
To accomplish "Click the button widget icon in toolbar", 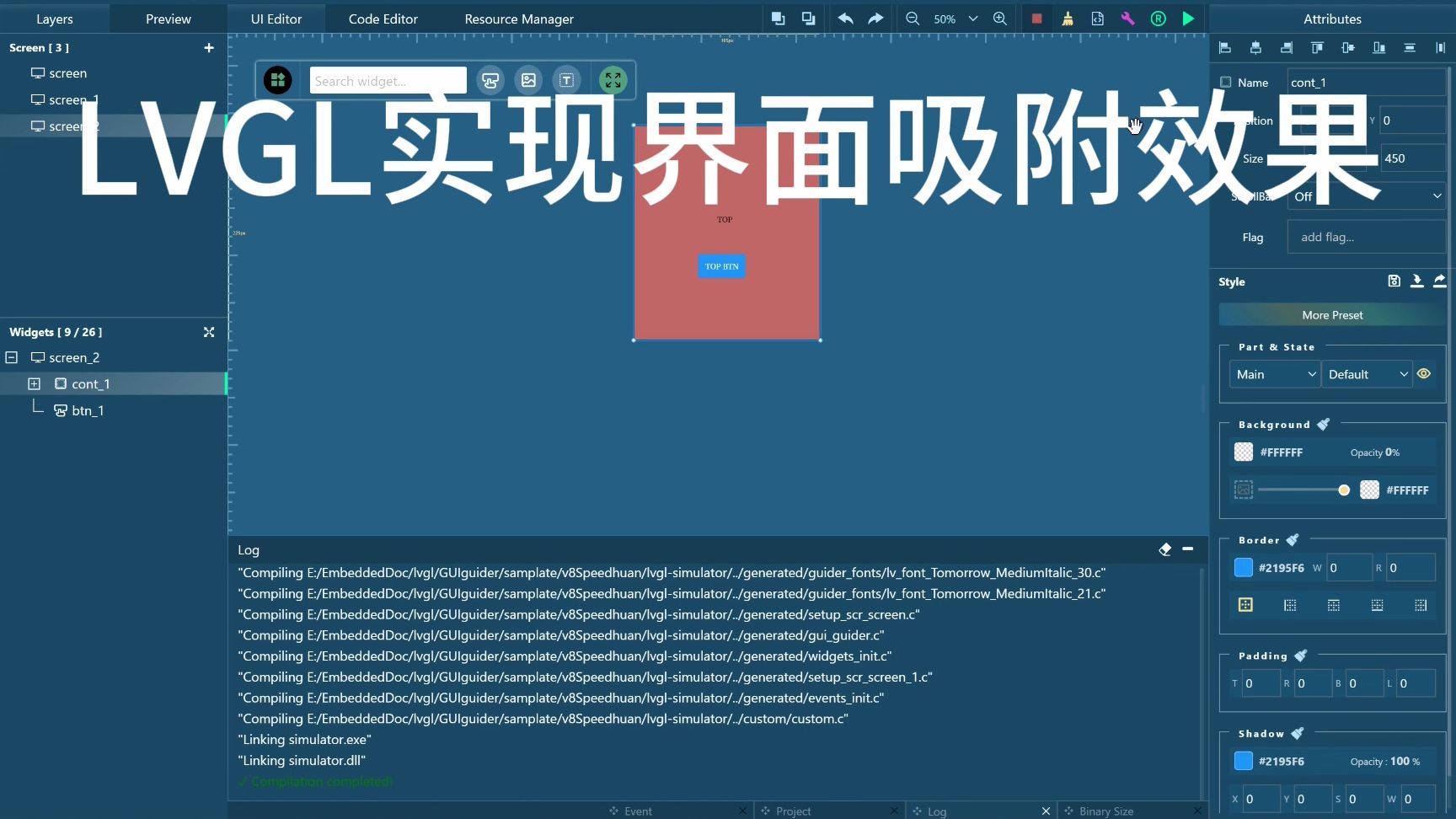I will coord(490,80).
